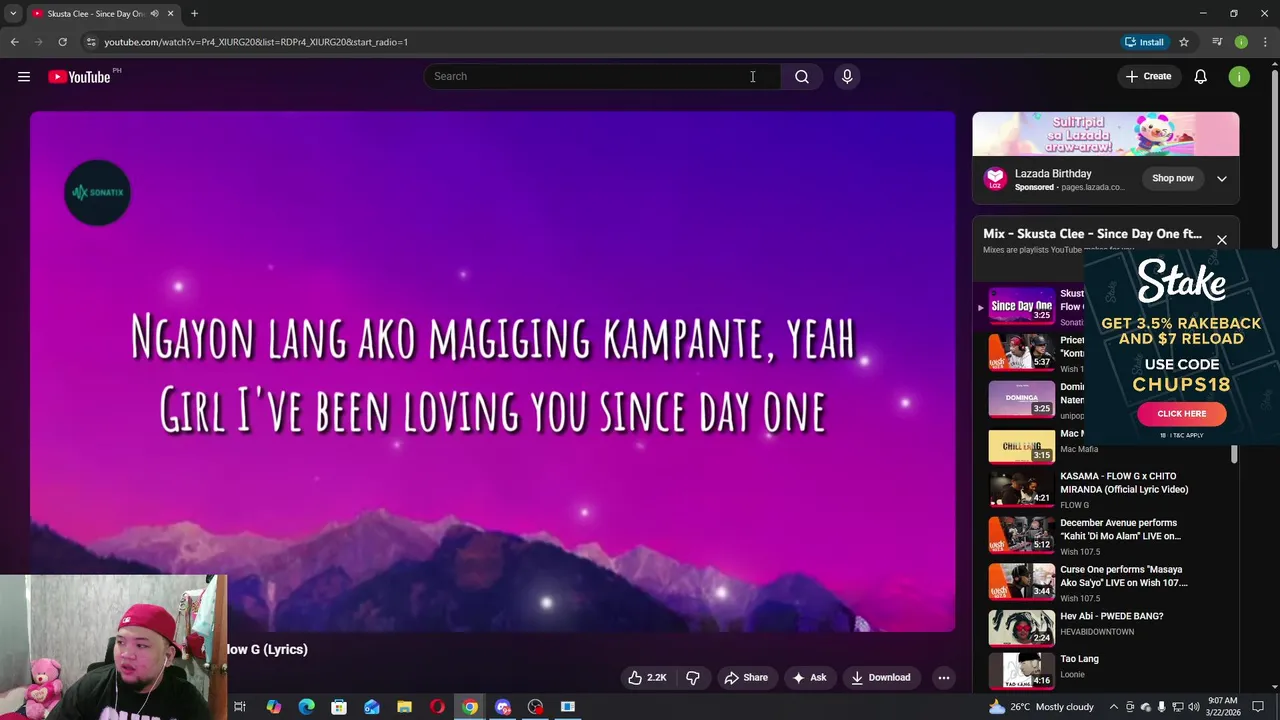Open Microsoft Edge from taskbar
This screenshot has height=720, width=1280.
tap(306, 707)
